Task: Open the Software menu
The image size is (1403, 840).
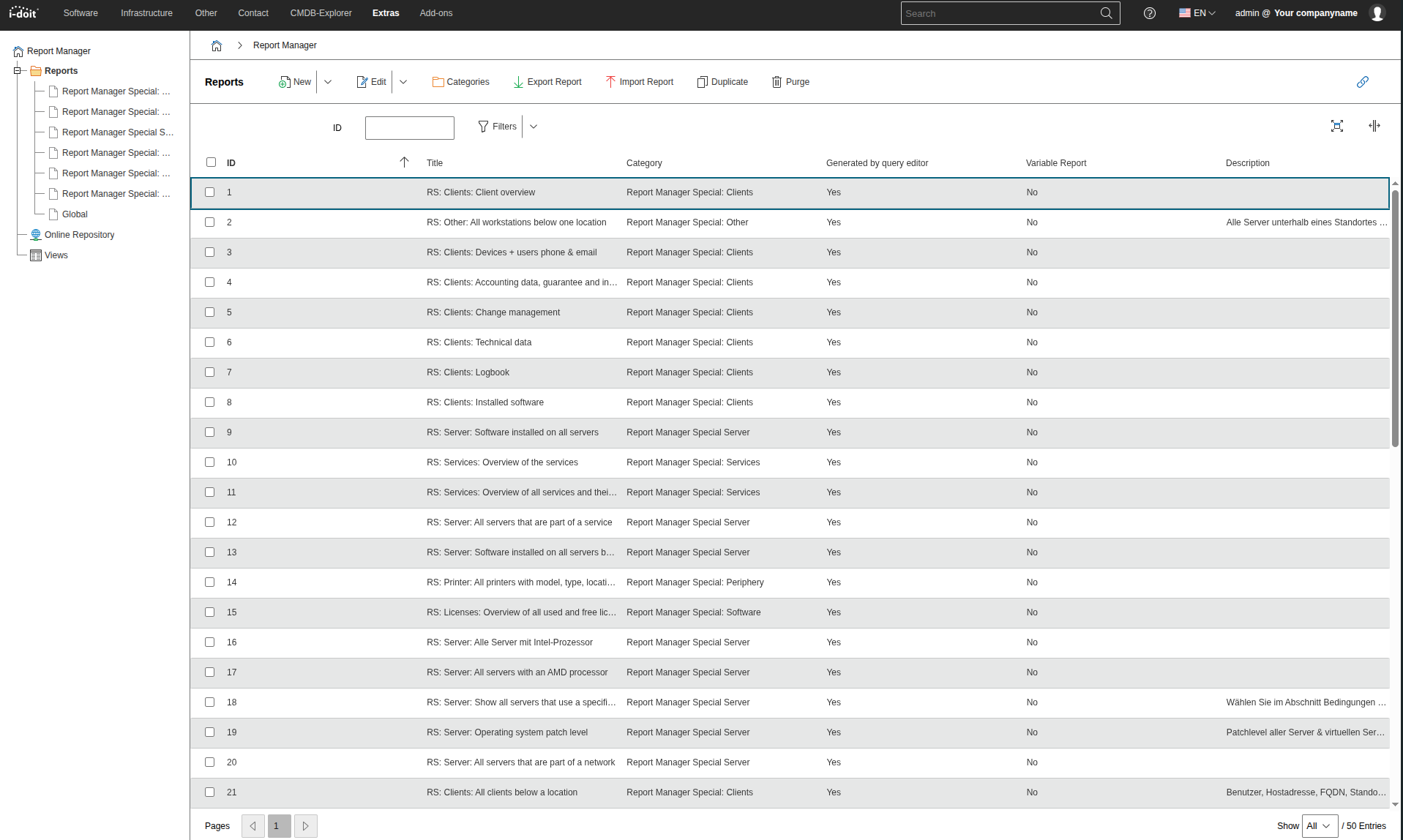Action: point(81,13)
